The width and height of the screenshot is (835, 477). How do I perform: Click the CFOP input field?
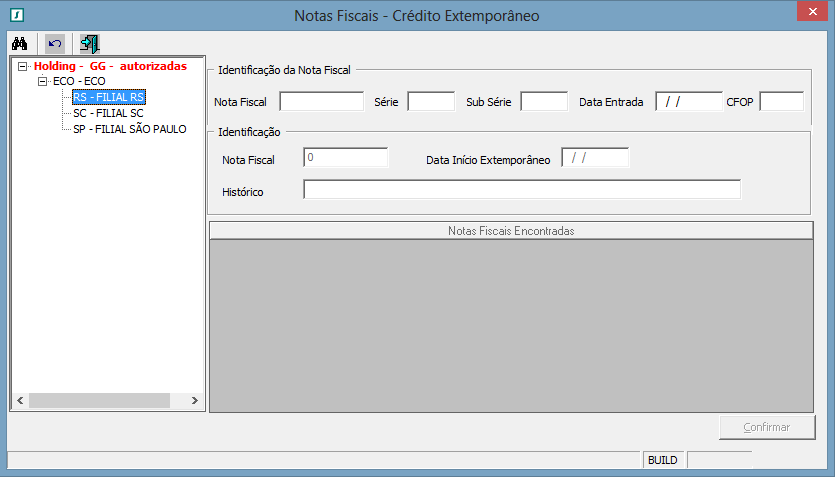[781, 102]
